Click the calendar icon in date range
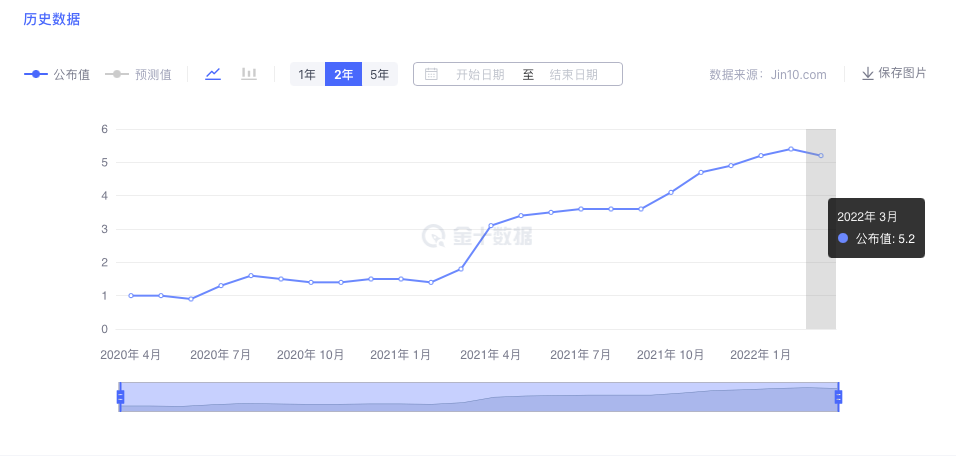 431,74
